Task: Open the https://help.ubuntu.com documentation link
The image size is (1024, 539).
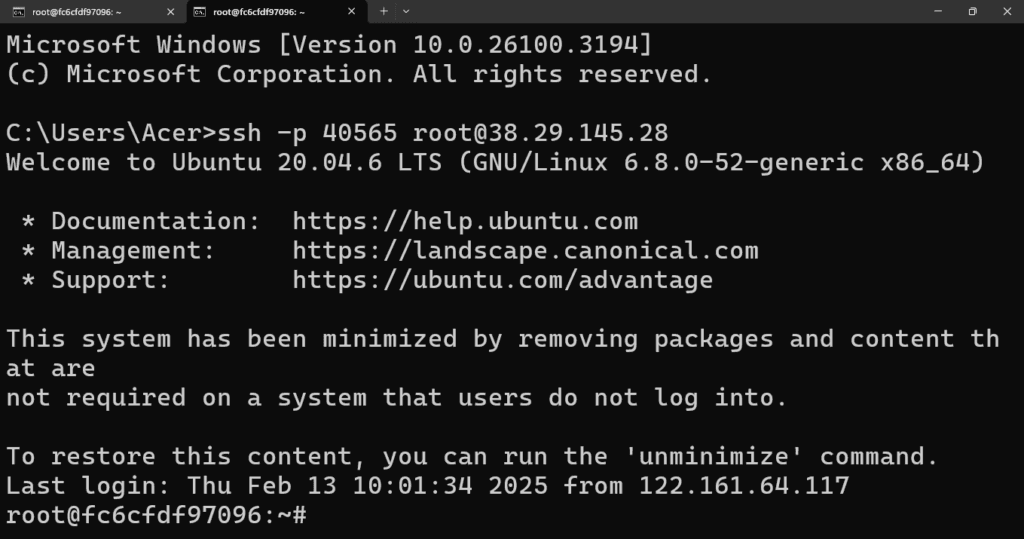Action: [465, 221]
